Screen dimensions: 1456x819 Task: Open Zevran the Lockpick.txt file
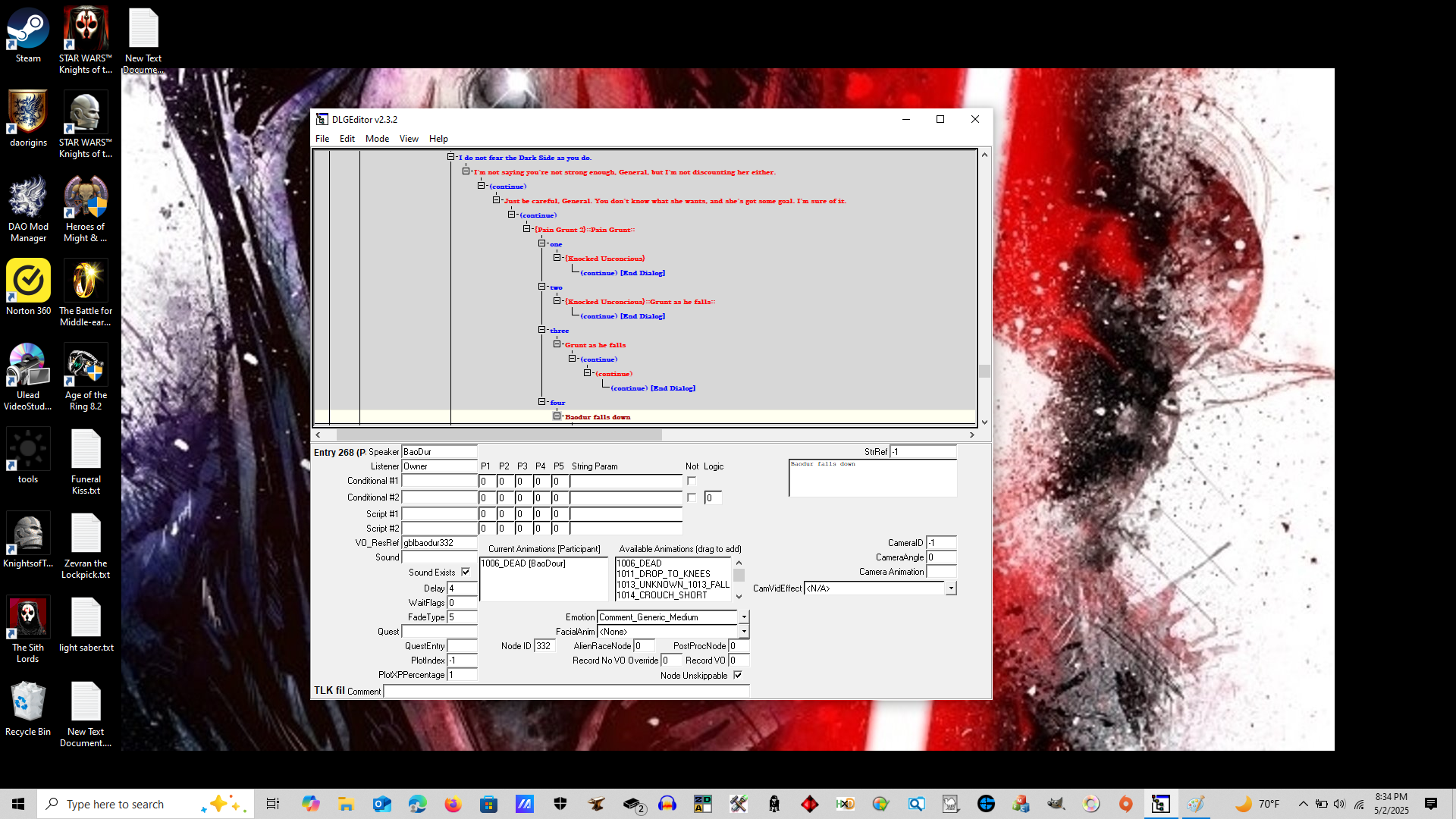(86, 545)
